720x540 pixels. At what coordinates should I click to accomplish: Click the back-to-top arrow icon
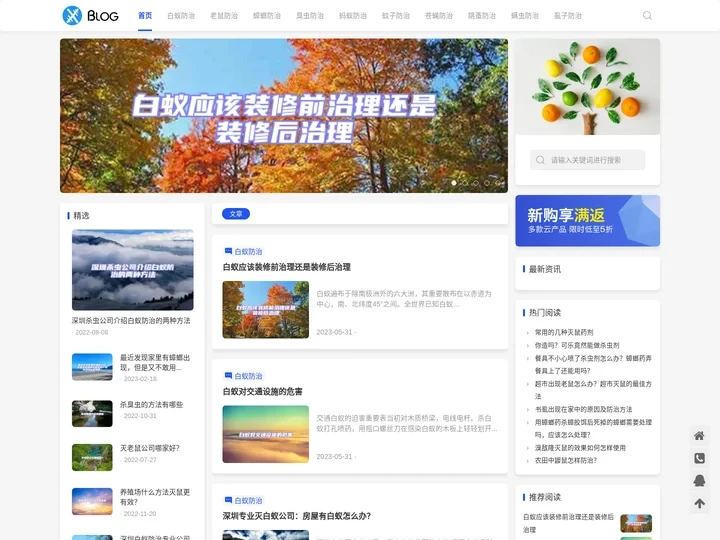[699, 503]
